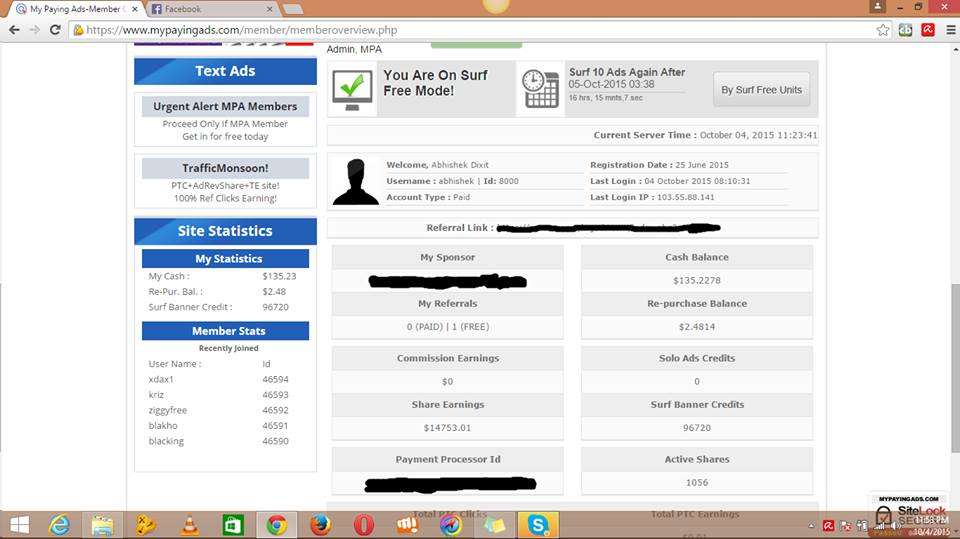Switch to the Facebook tab
This screenshot has width=960, height=539.
click(210, 9)
